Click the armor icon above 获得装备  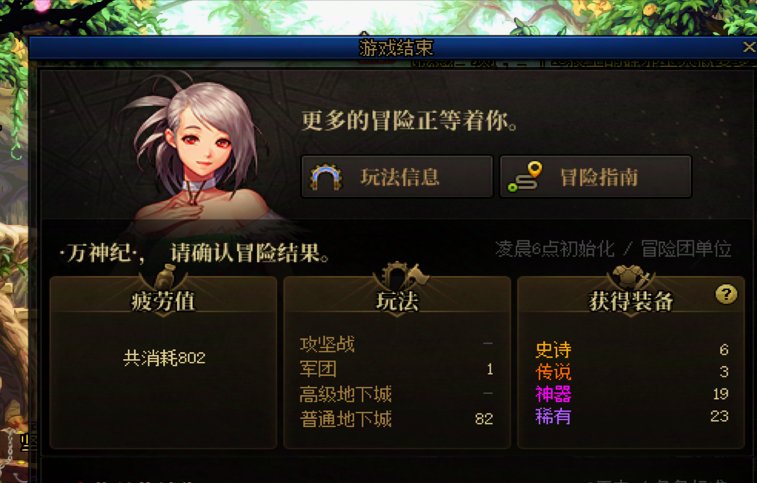pos(630,277)
